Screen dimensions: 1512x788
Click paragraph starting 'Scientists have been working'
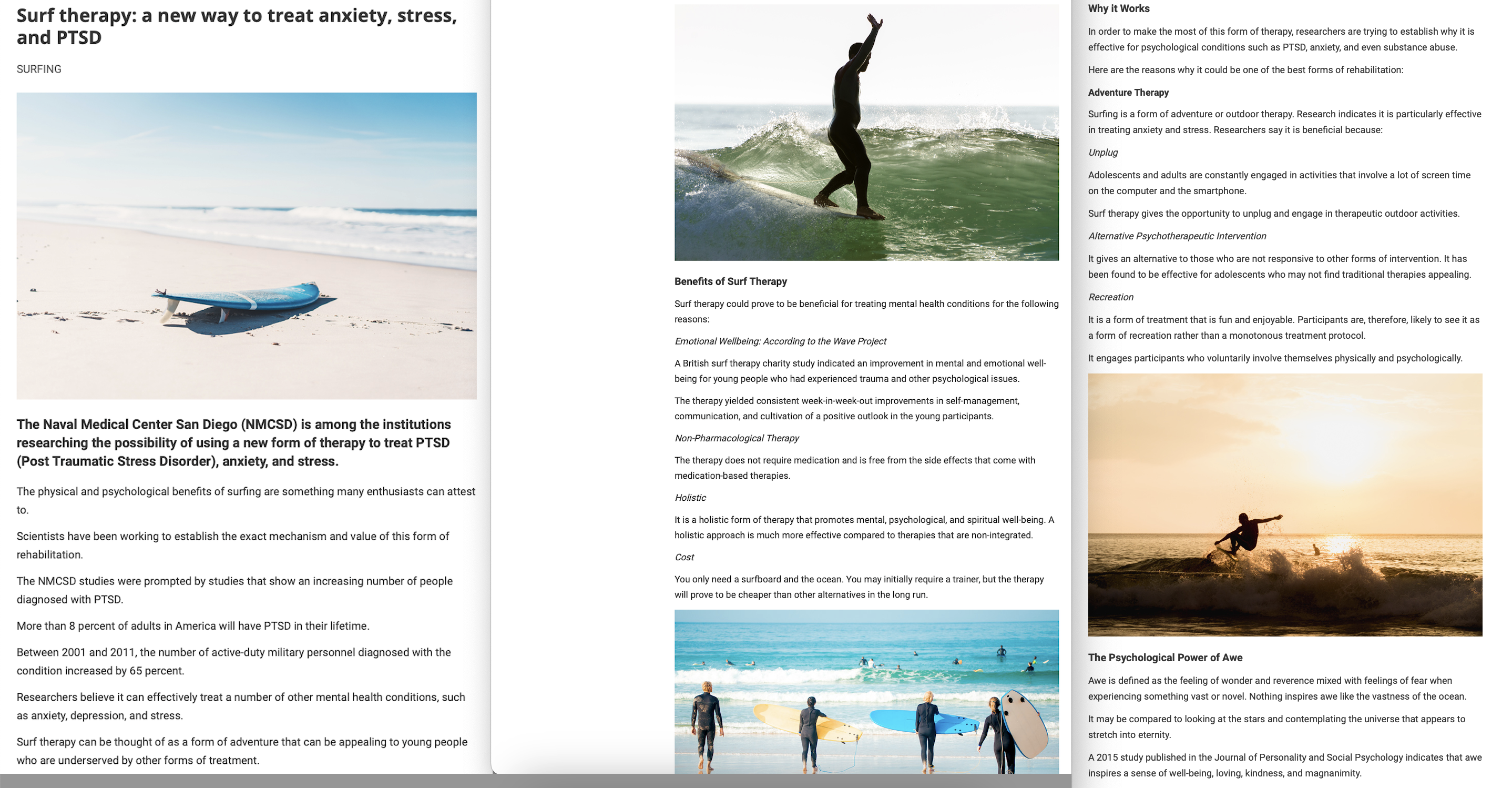232,545
